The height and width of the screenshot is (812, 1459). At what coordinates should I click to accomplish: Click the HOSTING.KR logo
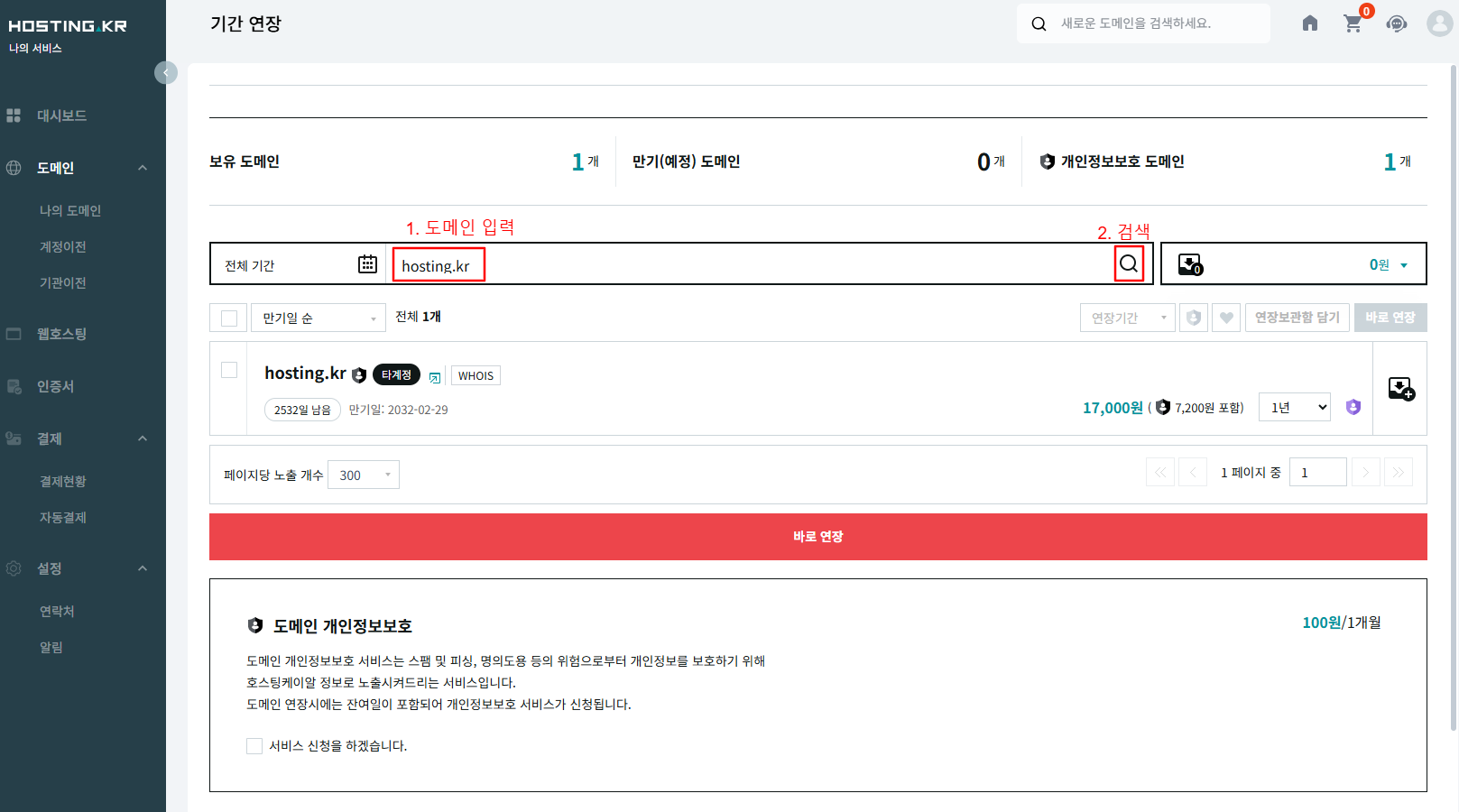(x=68, y=26)
